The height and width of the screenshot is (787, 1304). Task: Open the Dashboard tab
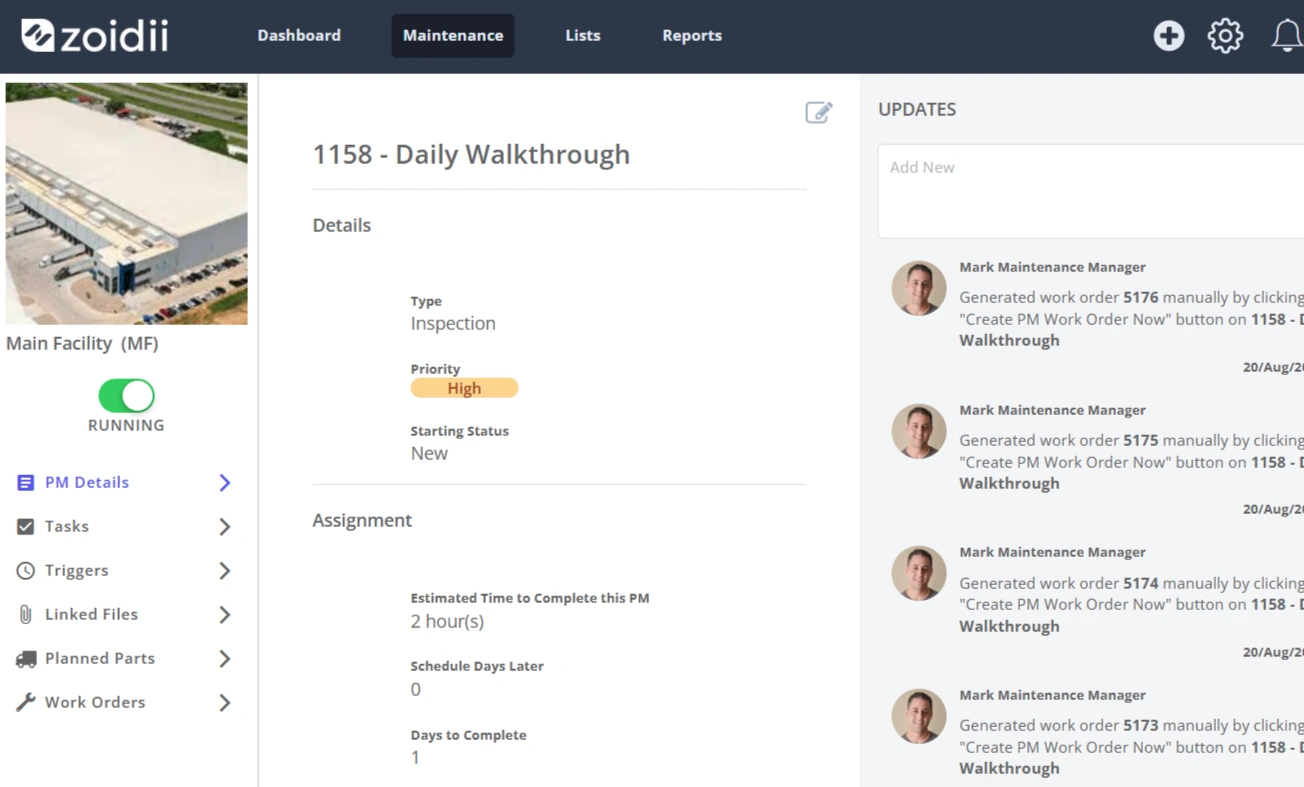[299, 35]
